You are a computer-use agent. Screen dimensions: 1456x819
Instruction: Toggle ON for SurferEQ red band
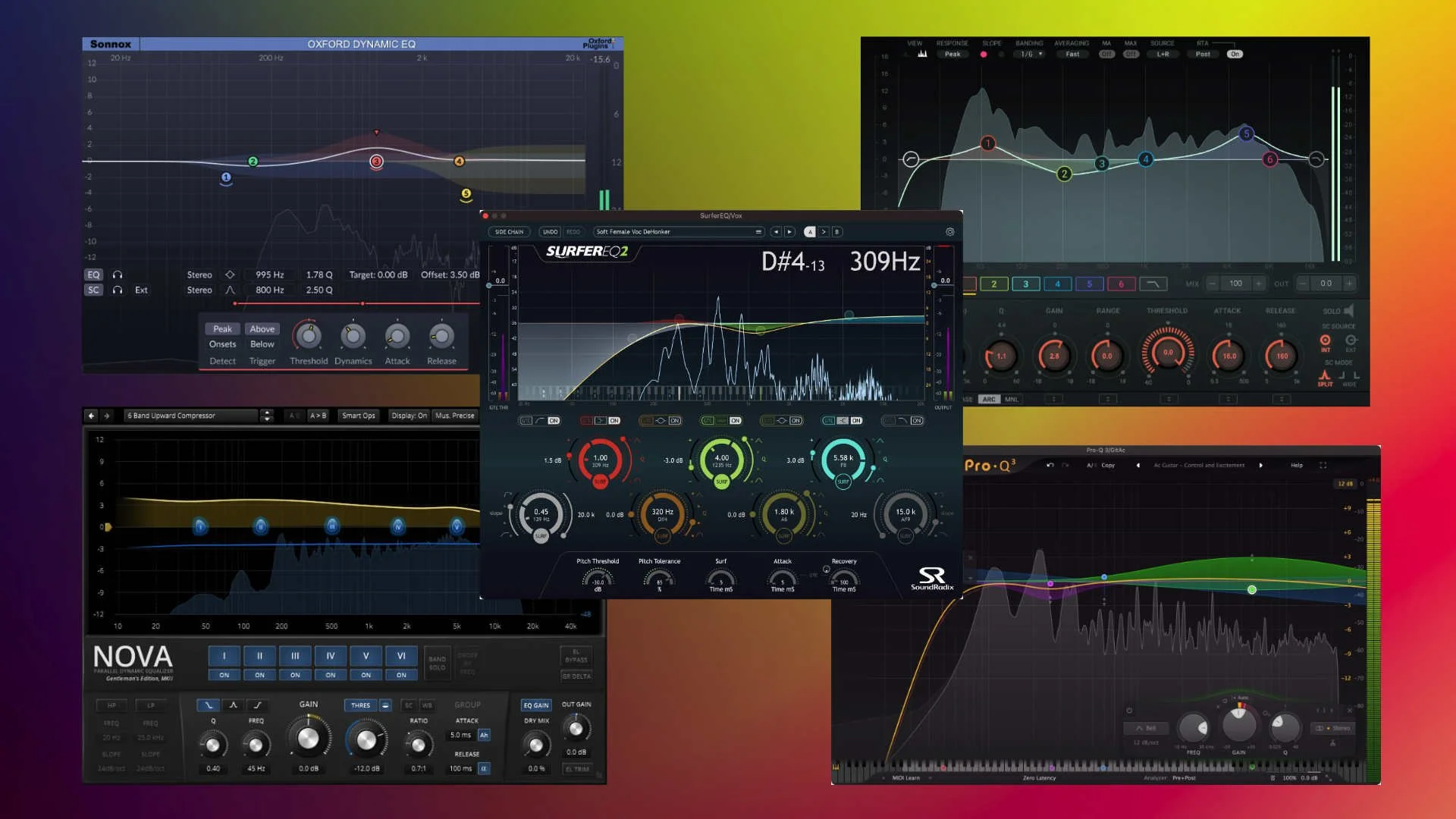pos(614,421)
